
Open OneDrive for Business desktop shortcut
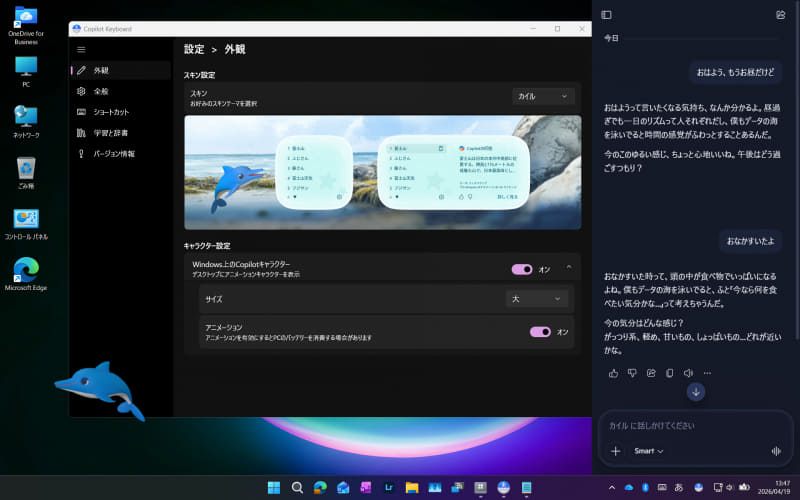(26, 26)
